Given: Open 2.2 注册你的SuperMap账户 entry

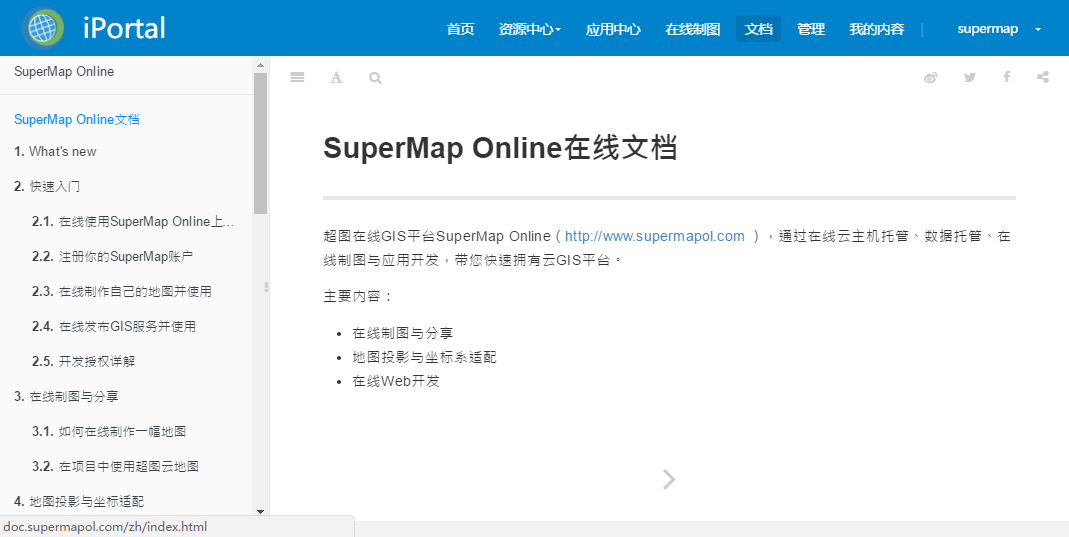Looking at the screenshot, I should click(x=112, y=256).
